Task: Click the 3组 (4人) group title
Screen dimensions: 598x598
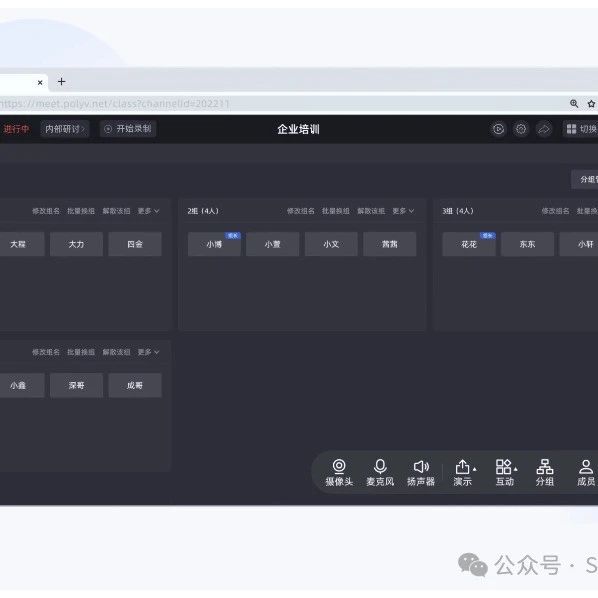Action: [x=458, y=211]
